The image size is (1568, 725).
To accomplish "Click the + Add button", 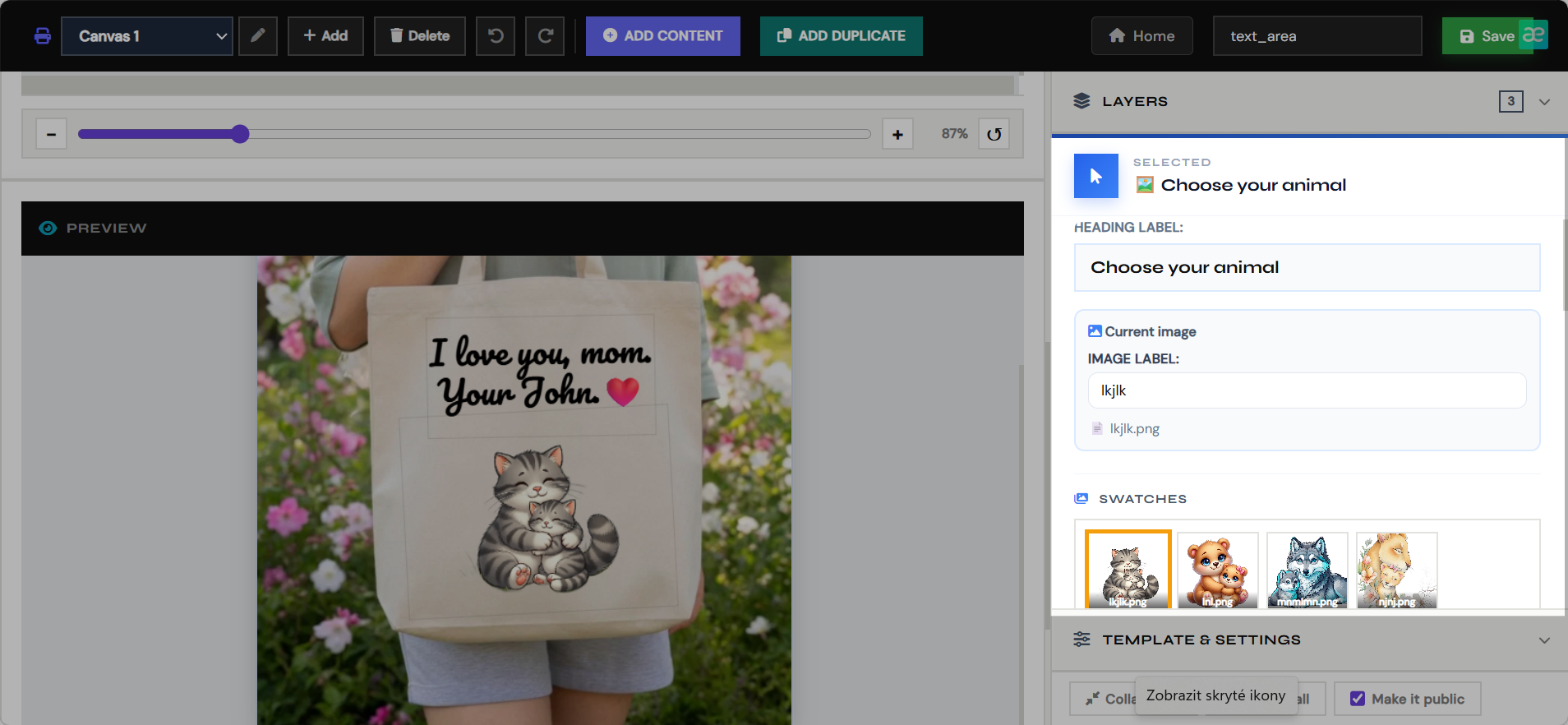I will pyautogui.click(x=325, y=36).
